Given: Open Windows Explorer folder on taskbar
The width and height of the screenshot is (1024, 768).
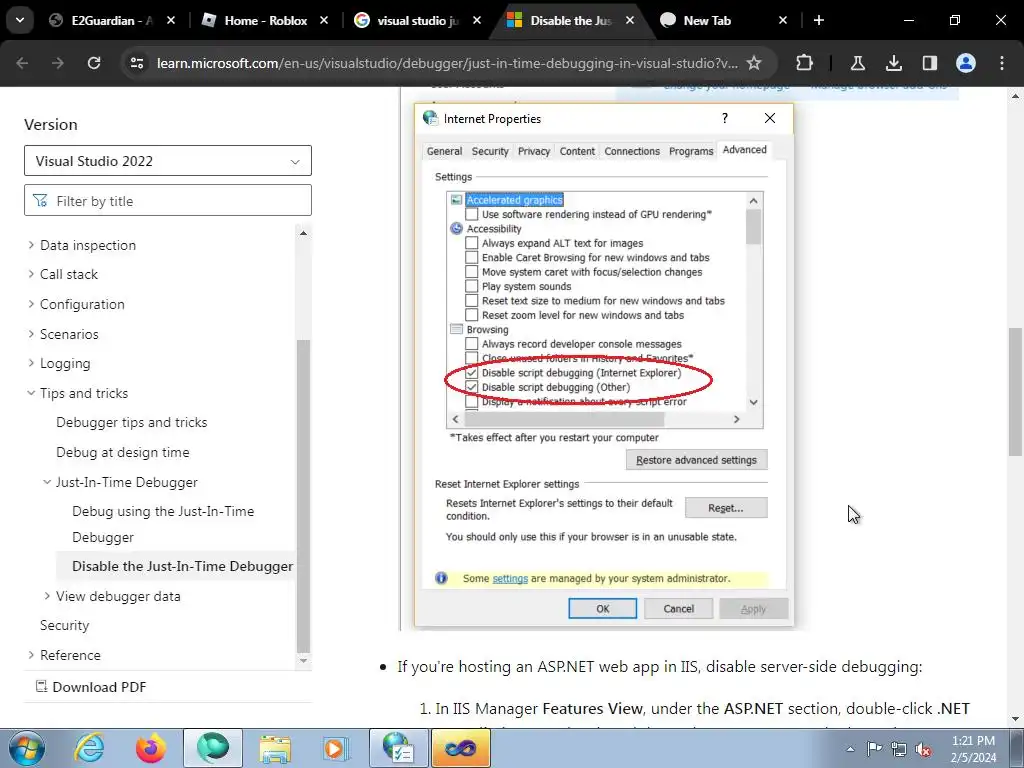Looking at the screenshot, I should (x=275, y=748).
